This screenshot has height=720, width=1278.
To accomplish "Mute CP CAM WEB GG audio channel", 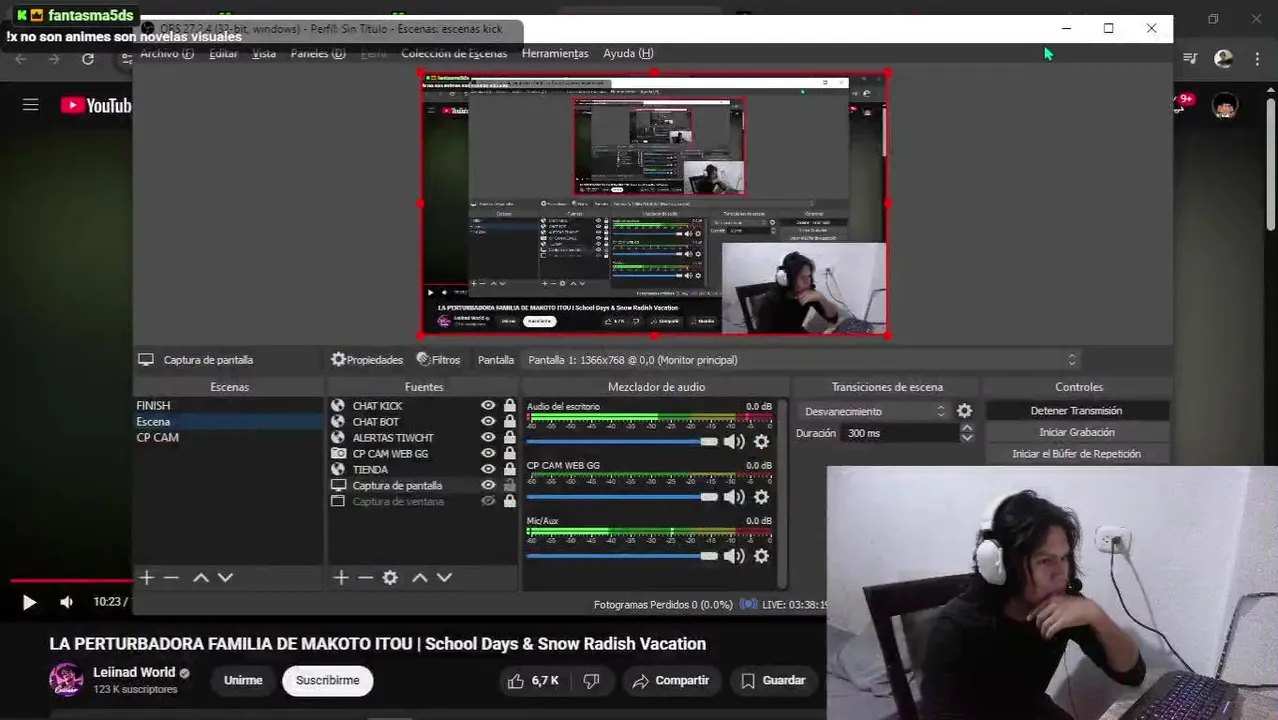I will pyautogui.click(x=734, y=497).
